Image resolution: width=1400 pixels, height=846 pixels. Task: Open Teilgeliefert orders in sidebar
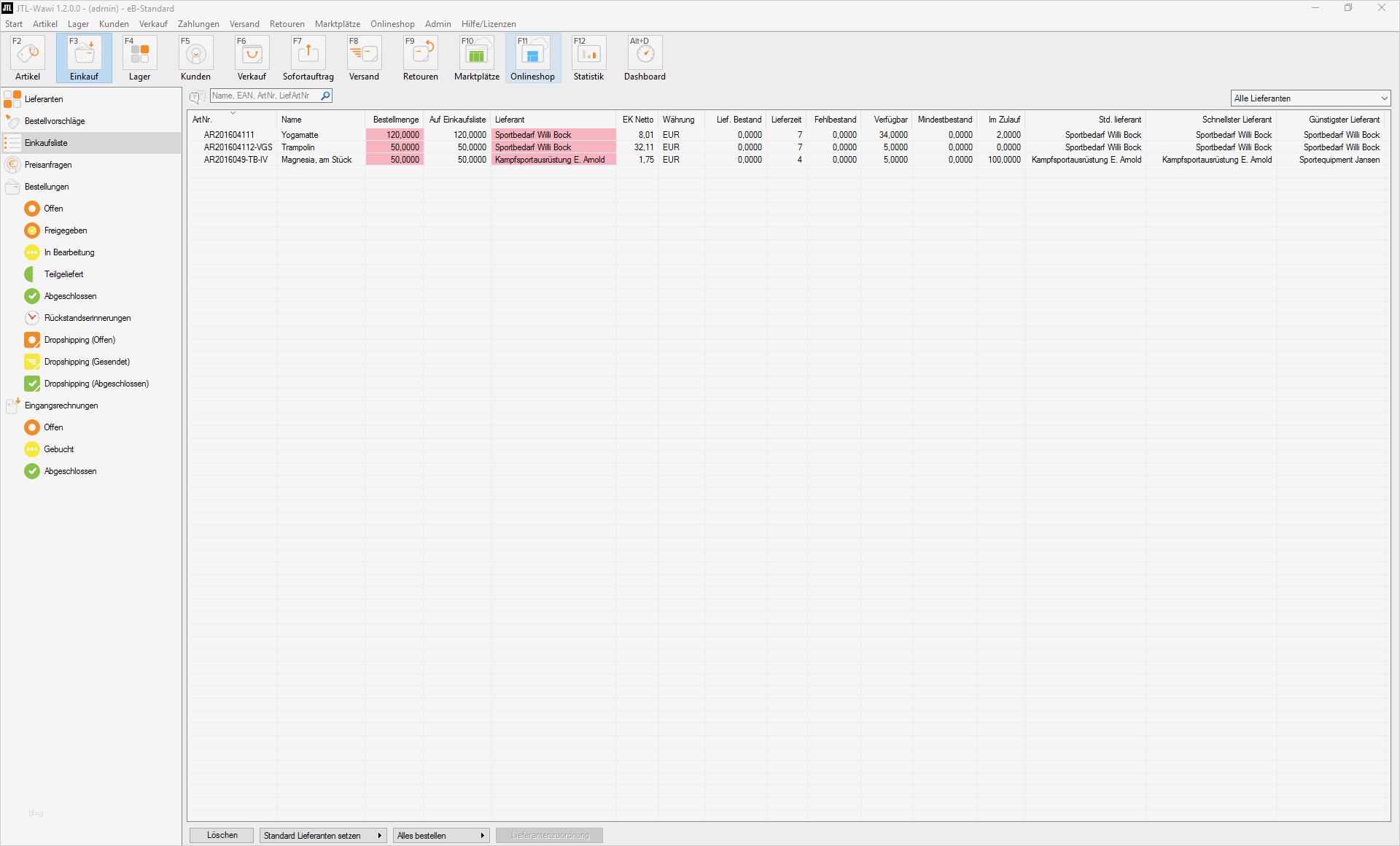63,274
